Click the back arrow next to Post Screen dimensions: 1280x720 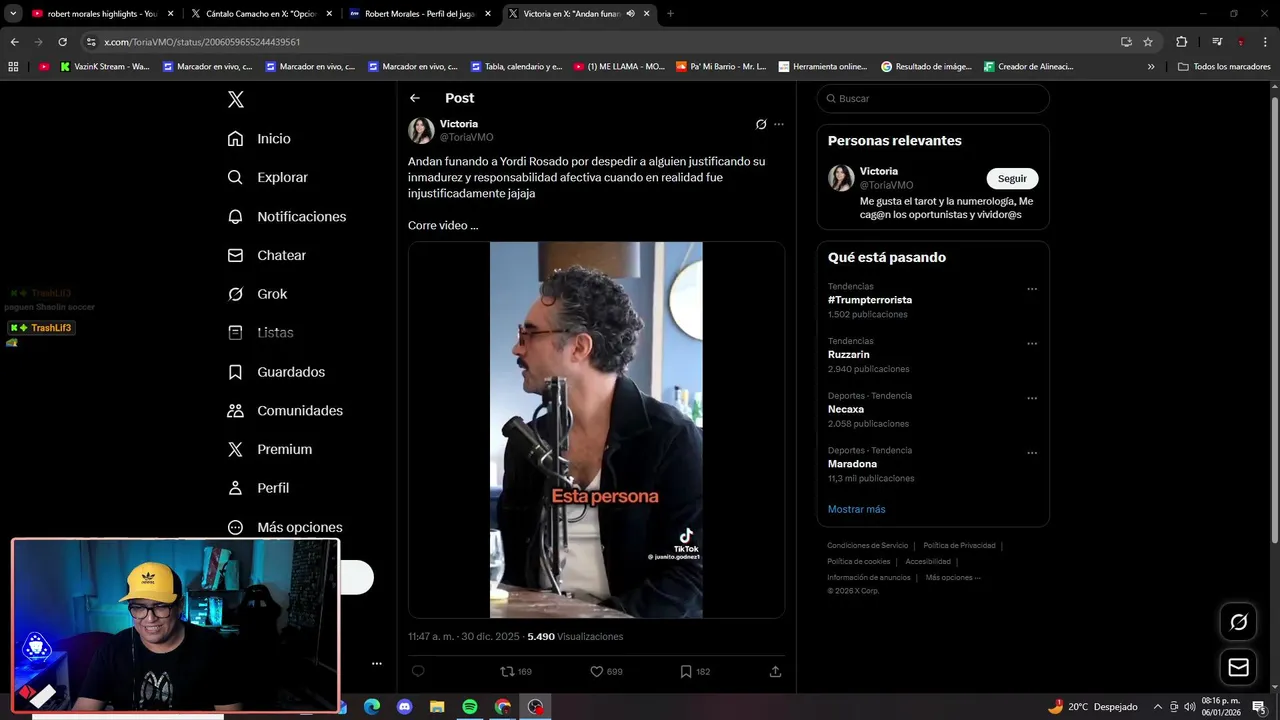(x=415, y=98)
